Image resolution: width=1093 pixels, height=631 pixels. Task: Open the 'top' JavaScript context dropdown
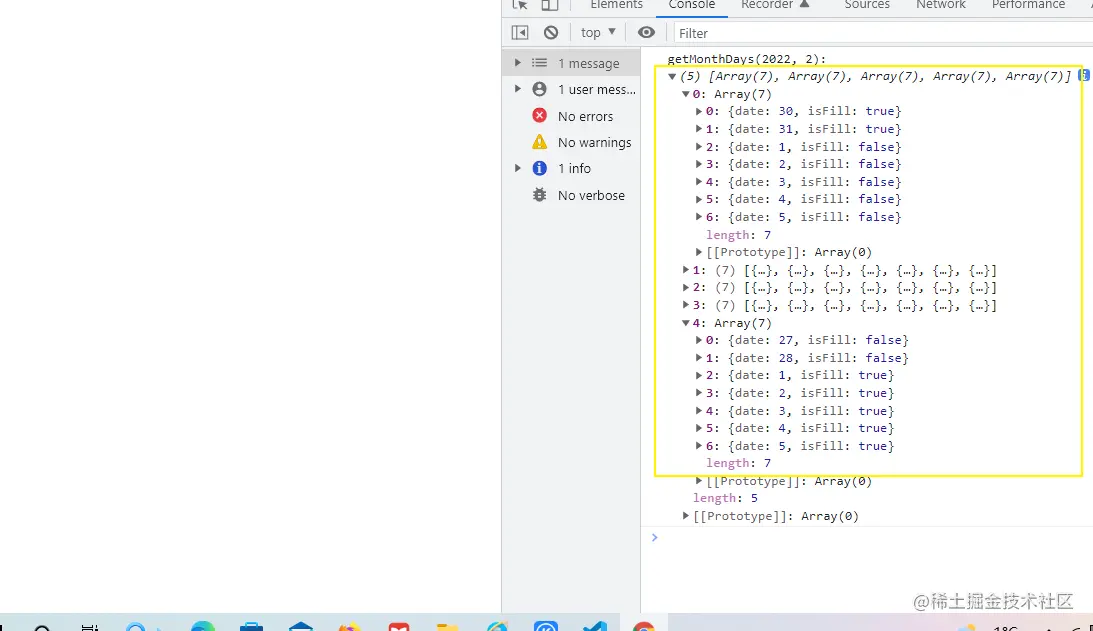(x=598, y=33)
